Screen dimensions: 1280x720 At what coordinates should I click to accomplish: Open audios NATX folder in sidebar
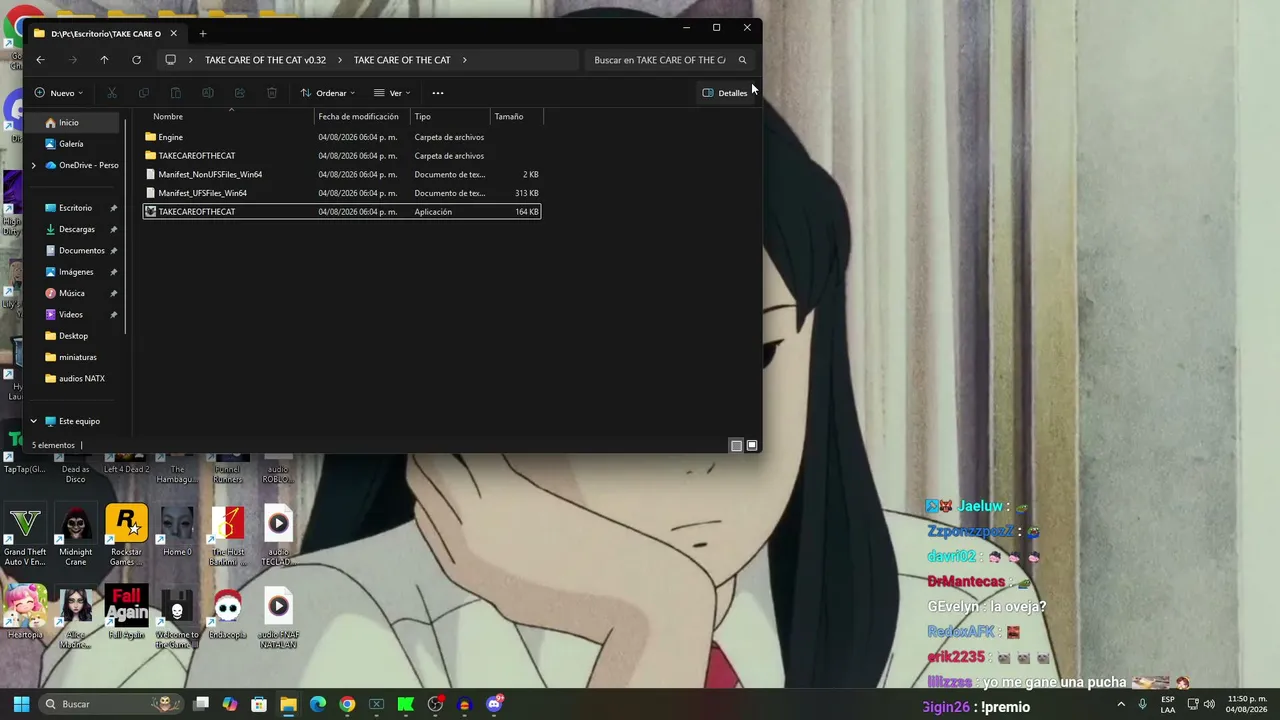(81, 378)
